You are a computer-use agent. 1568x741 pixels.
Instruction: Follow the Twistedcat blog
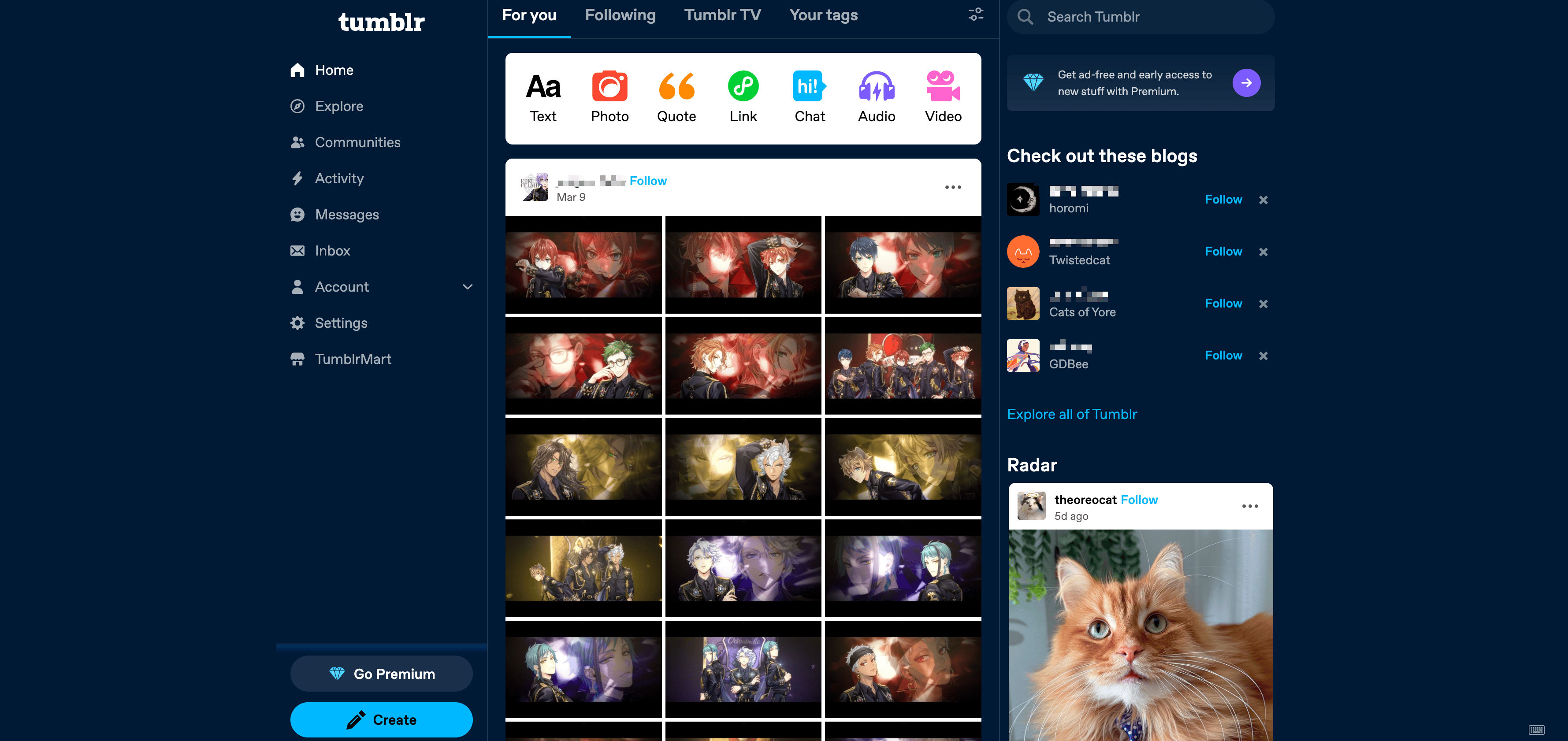[1223, 251]
